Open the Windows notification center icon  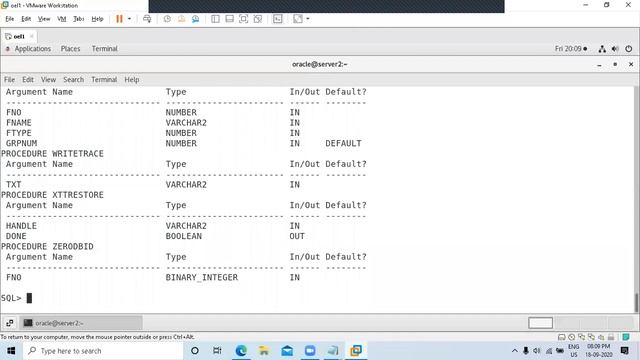(624, 351)
